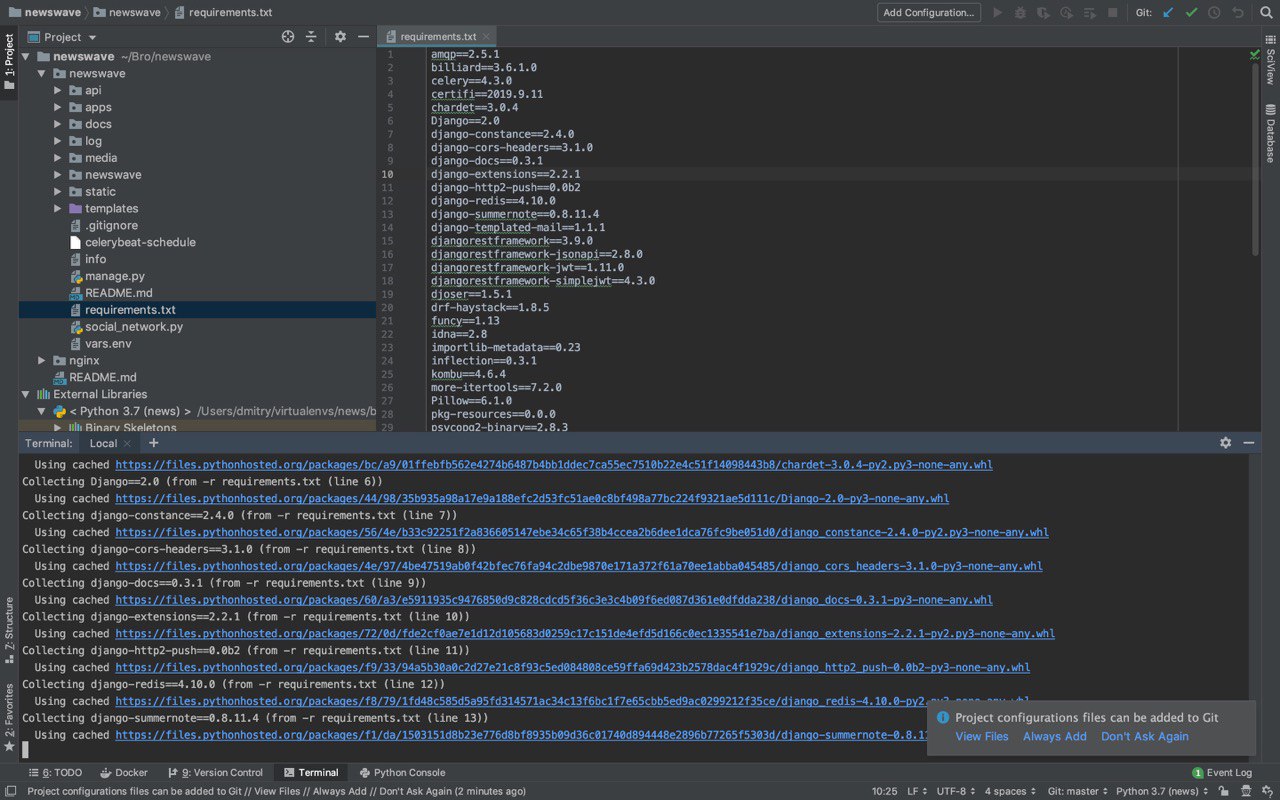The image size is (1280, 800).
Task: Click the Terminal tab in bottom bar
Action: click(311, 772)
